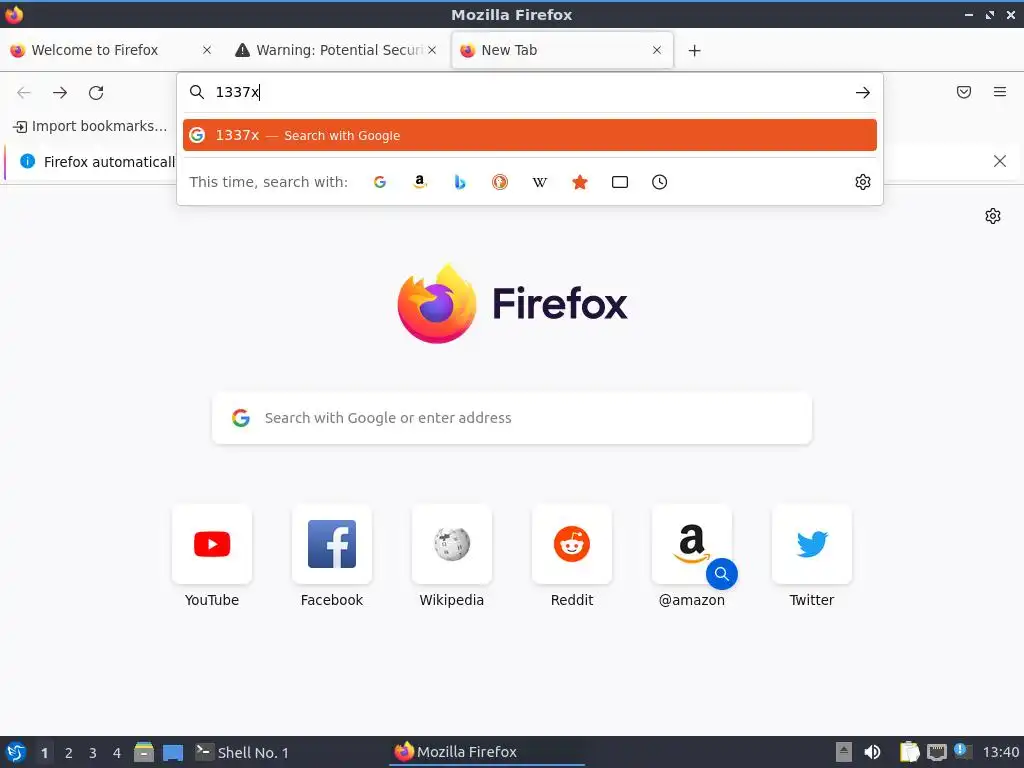Dismiss the Firefox automatically notification bar
The height and width of the screenshot is (768, 1024).
pos(1000,161)
